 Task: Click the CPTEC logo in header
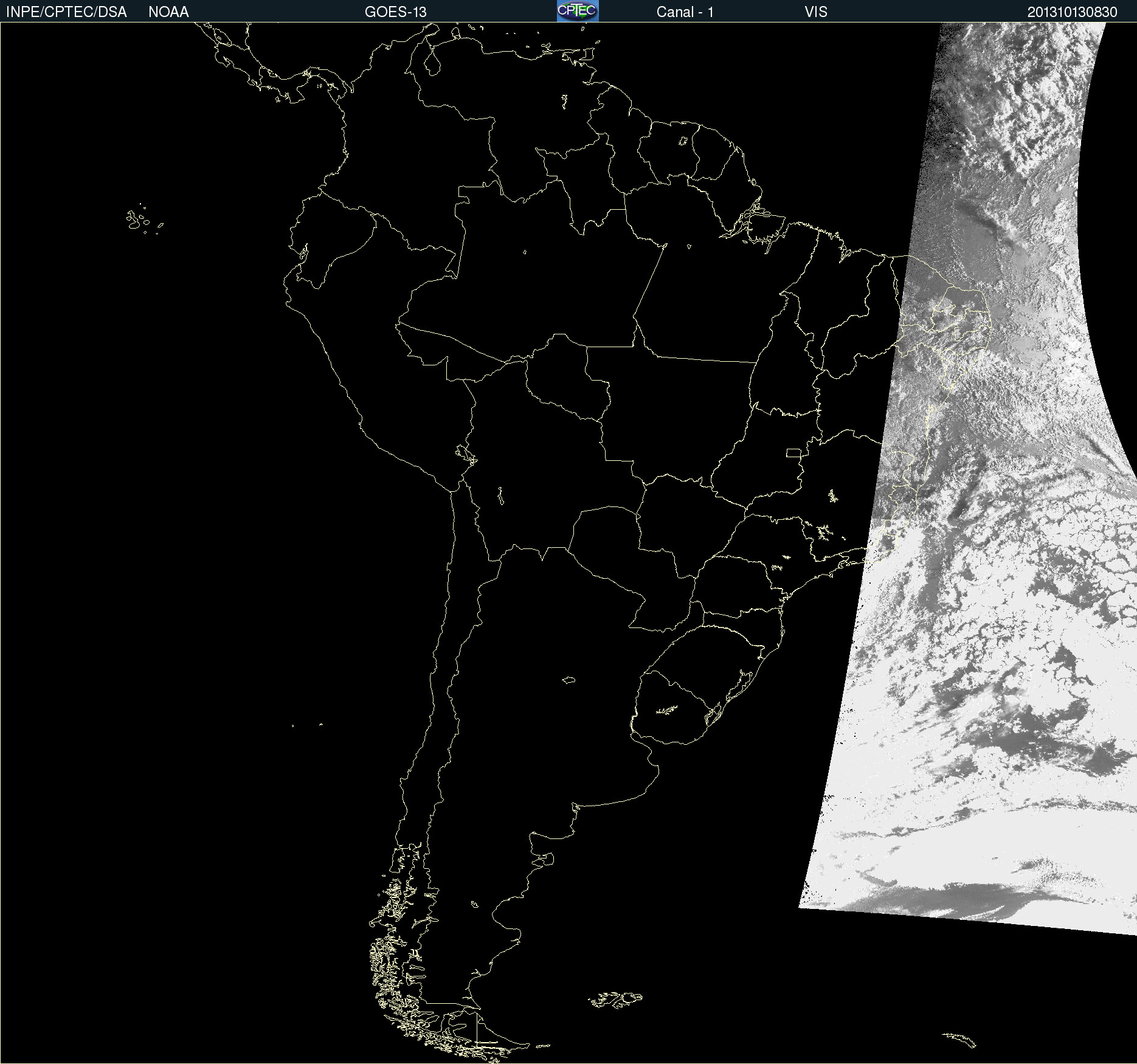(x=578, y=11)
